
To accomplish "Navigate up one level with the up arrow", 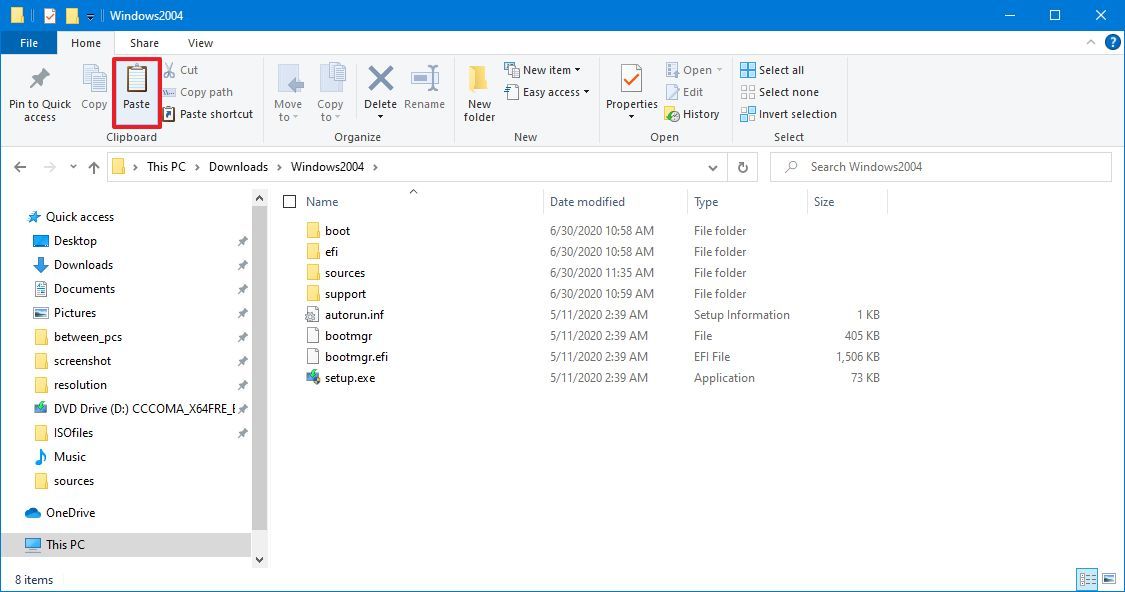I will tap(93, 167).
